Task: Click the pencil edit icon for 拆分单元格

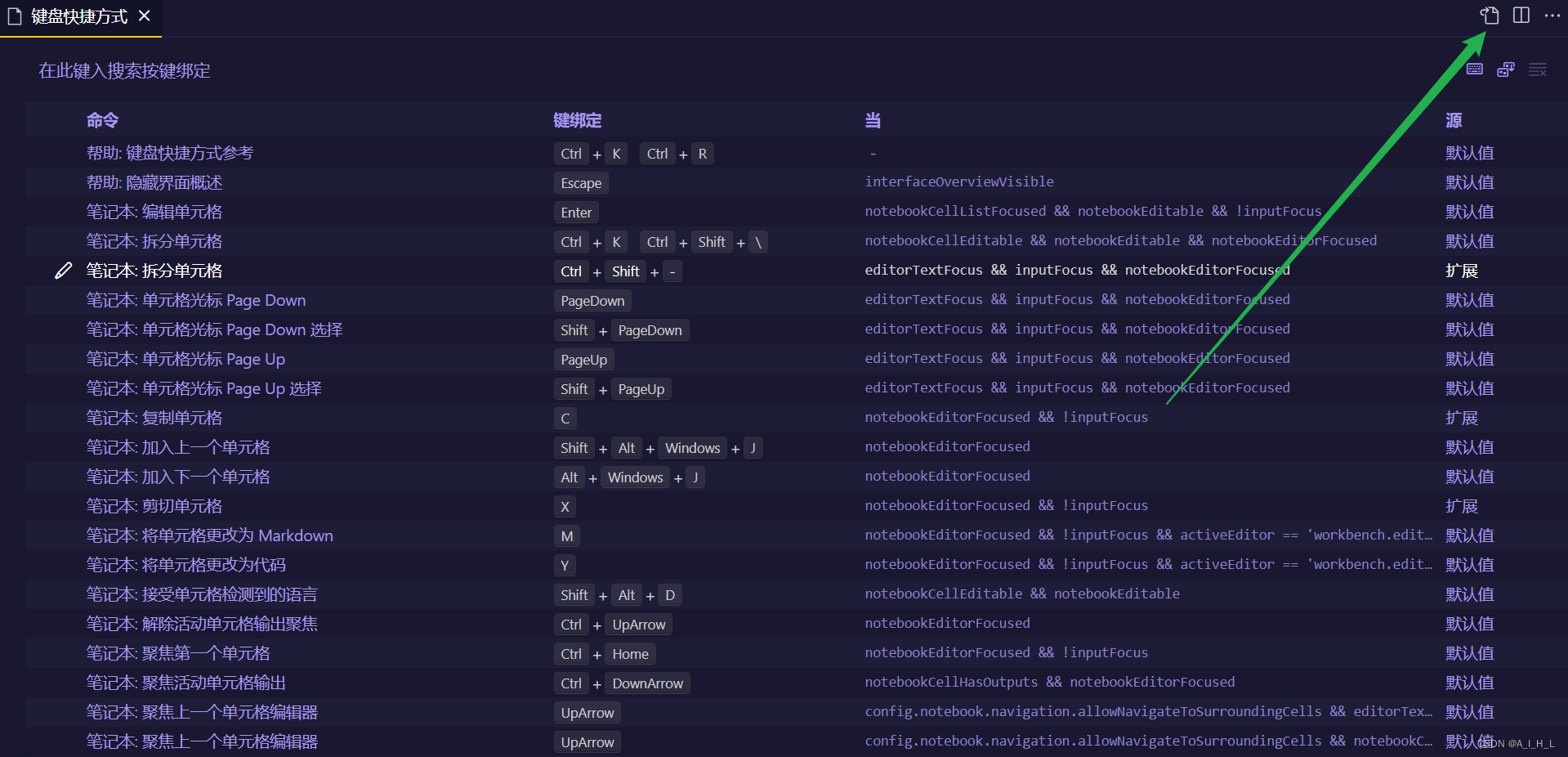Action: (x=63, y=271)
